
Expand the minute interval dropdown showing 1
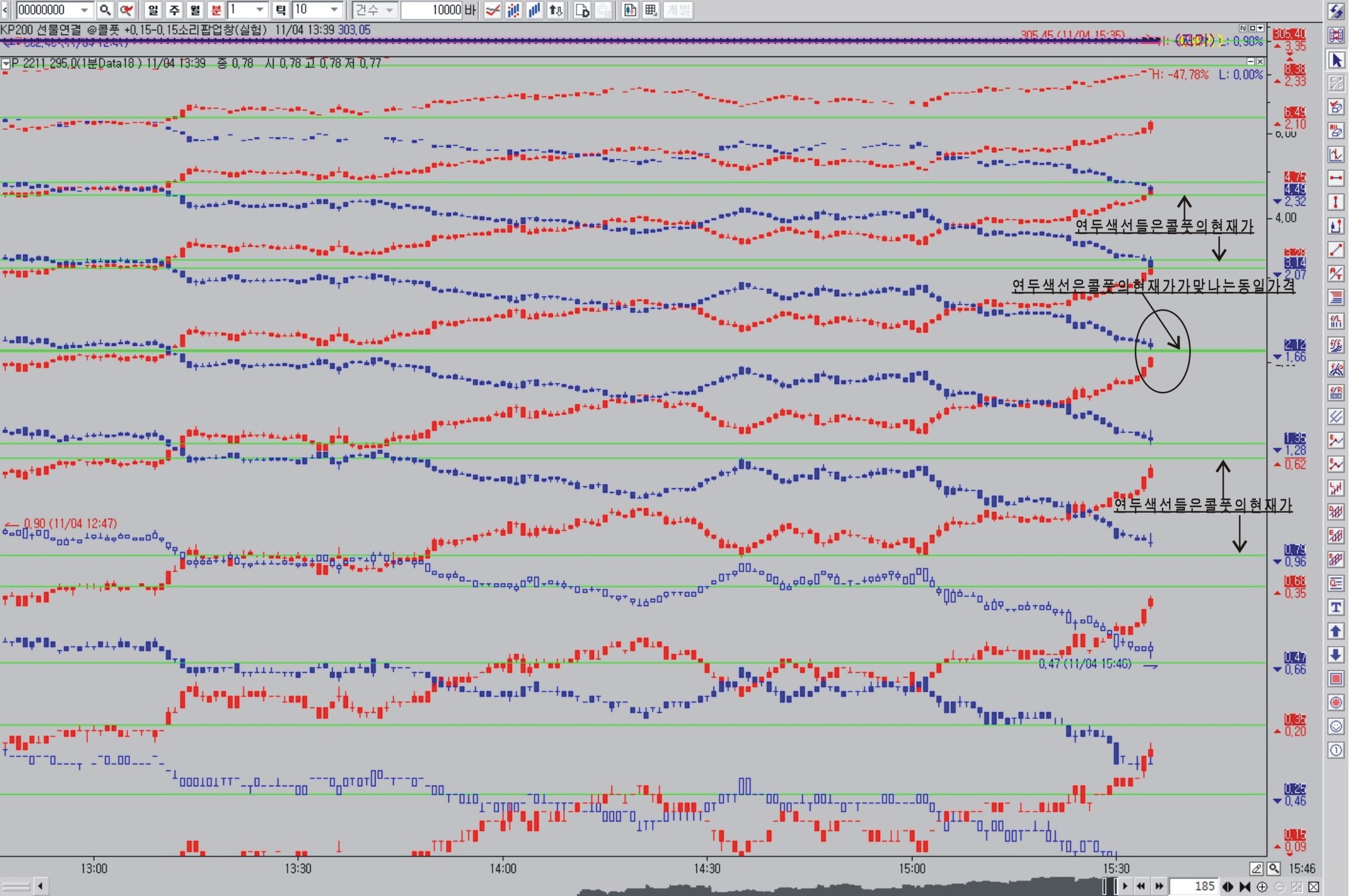click(x=260, y=10)
